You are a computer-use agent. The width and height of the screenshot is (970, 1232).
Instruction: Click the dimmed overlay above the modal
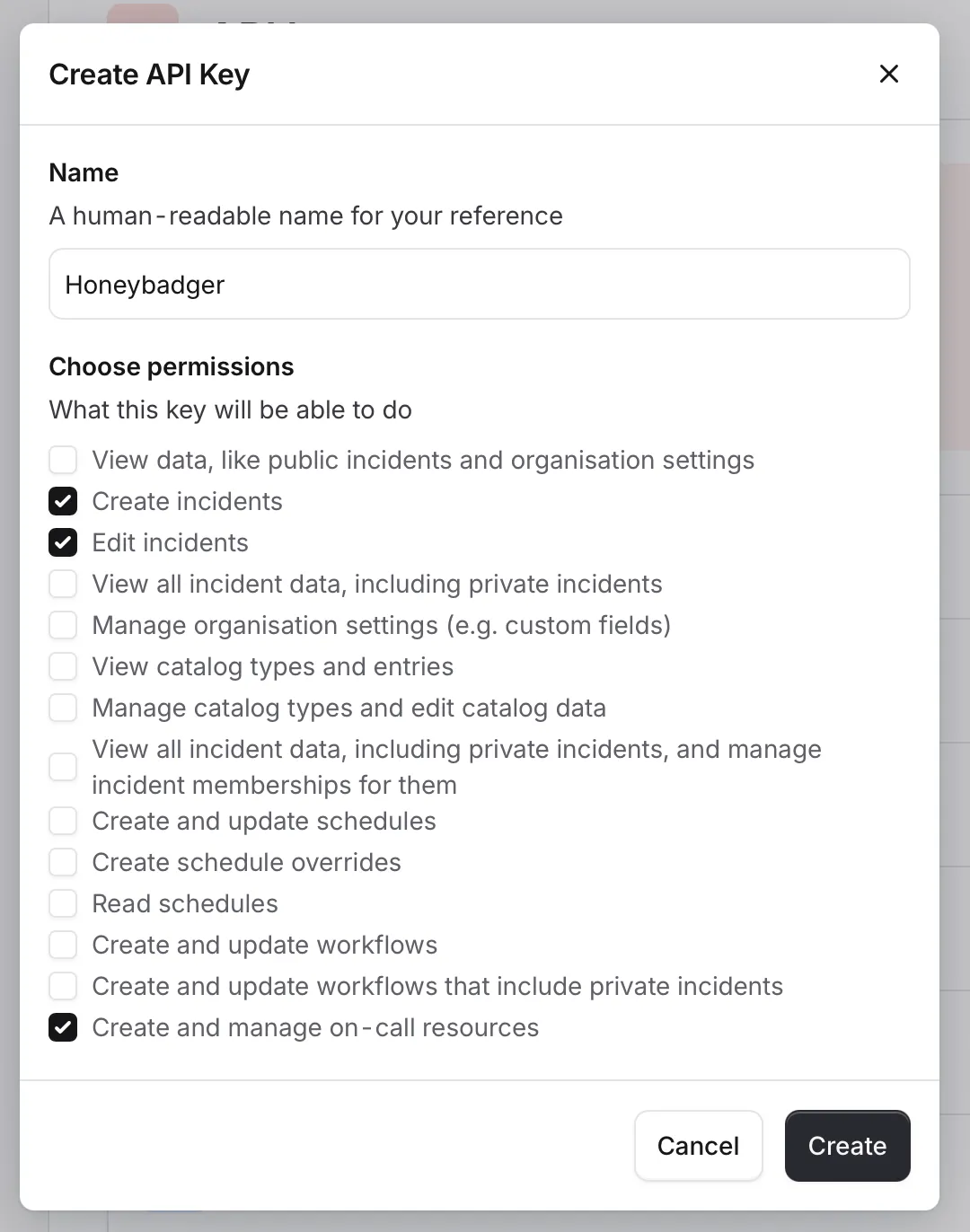[x=485, y=9]
